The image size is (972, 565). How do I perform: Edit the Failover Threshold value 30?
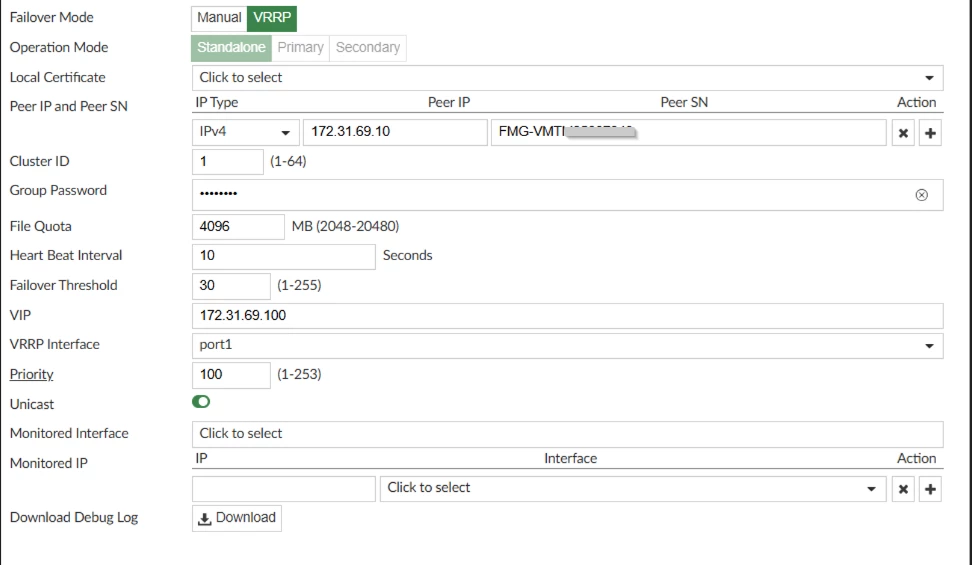click(231, 286)
